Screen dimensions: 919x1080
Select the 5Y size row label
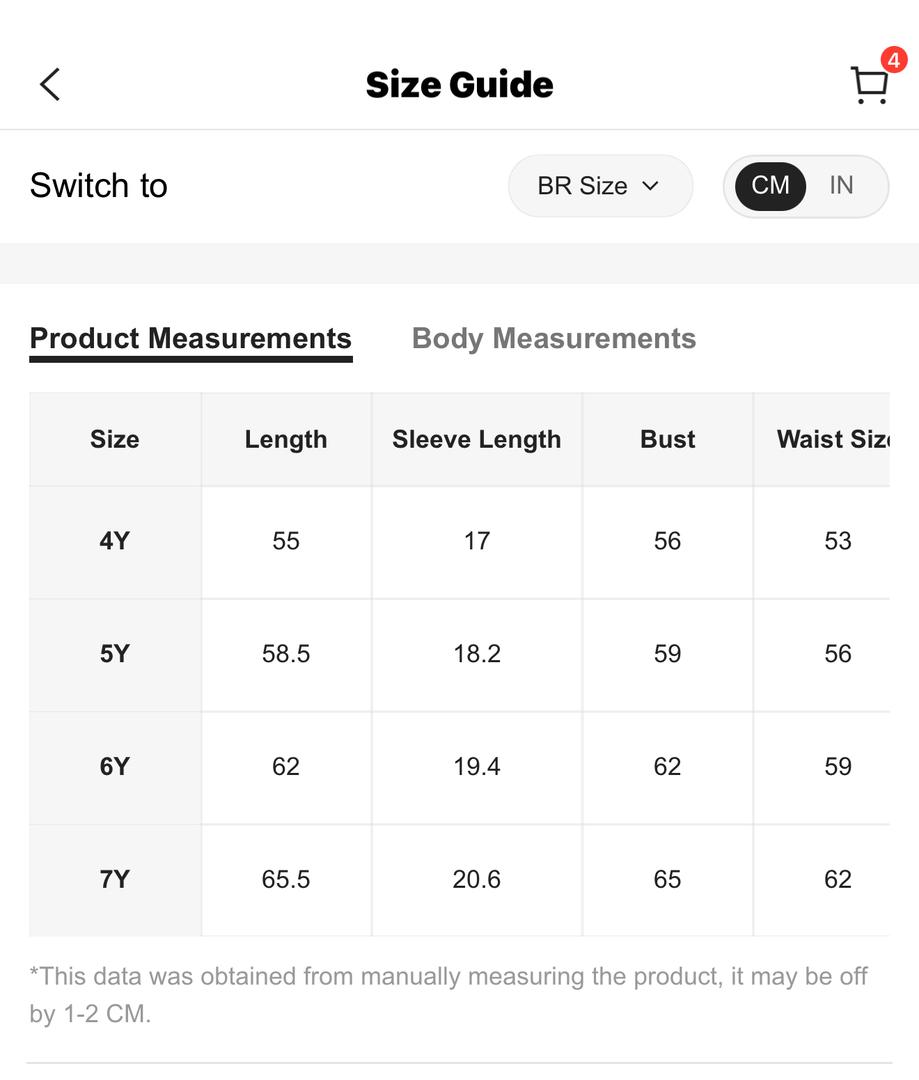[x=115, y=654]
